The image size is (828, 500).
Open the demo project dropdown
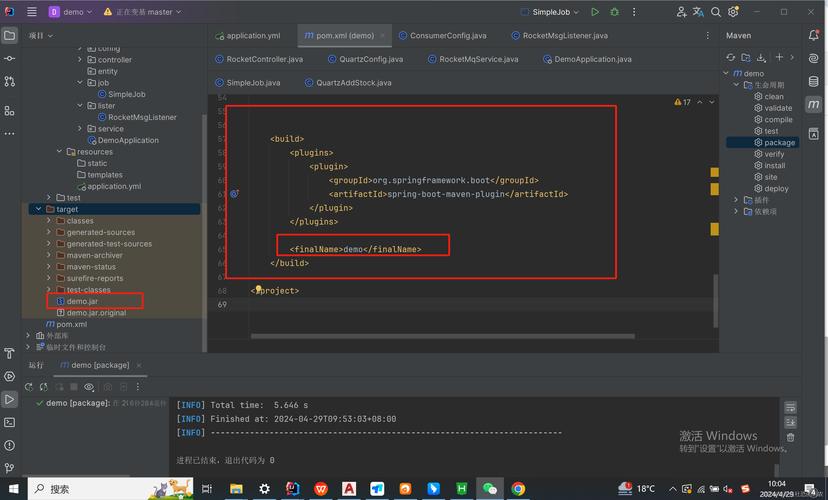pyautogui.click(x=70, y=12)
